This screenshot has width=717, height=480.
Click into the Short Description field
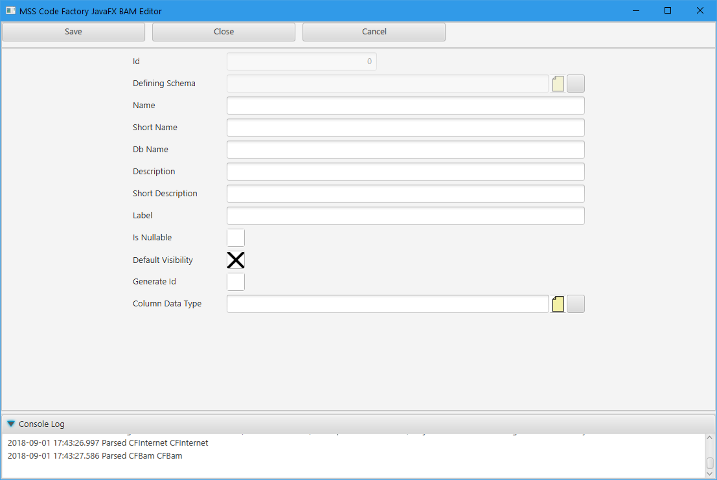(x=405, y=194)
